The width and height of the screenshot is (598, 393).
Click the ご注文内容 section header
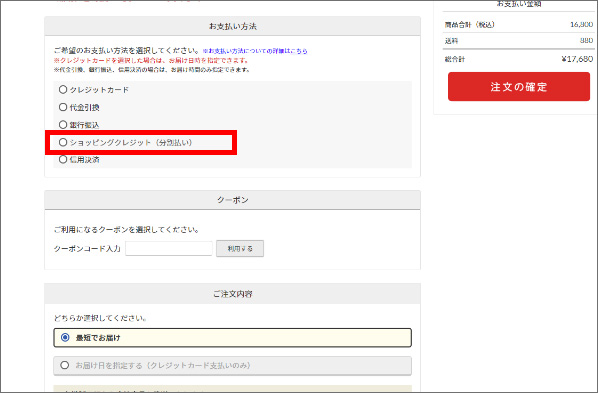[x=233, y=294]
